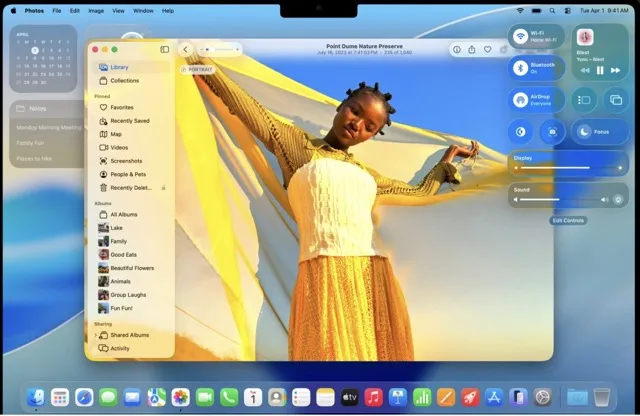Screen dimensions: 640x416
Task: Open the Fun Fun! album
Action: point(131,308)
